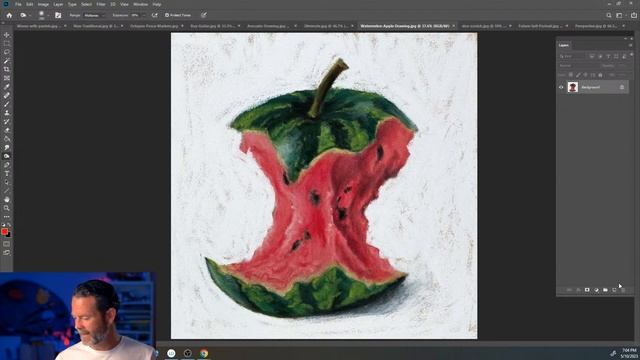Switch to Woman with pastels.jpg tab
Screen dimensions: 640x360
[x=38, y=26]
